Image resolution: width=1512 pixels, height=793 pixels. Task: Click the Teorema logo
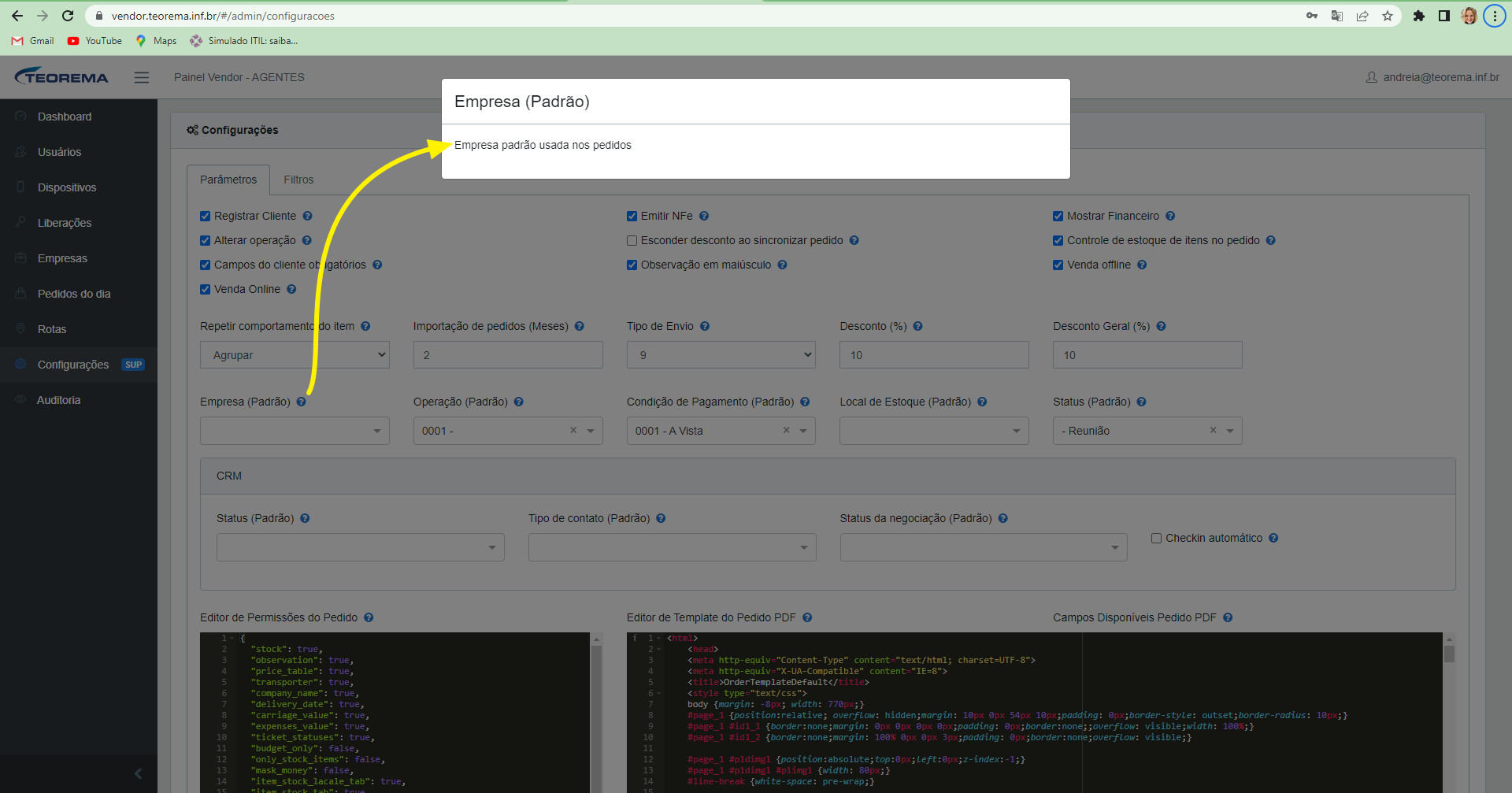click(61, 76)
